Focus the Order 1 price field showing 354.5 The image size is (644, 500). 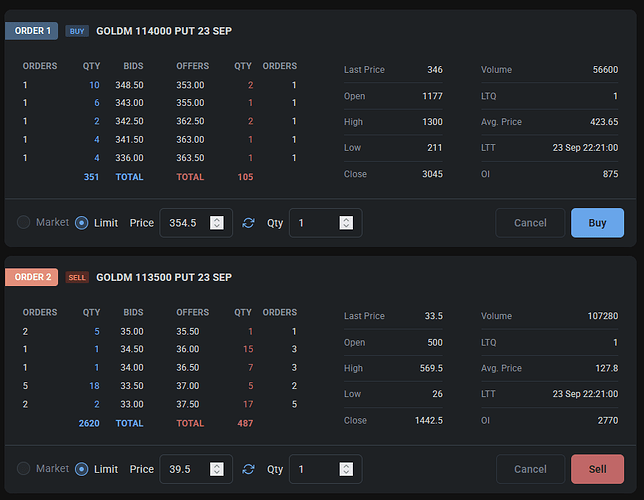[185, 223]
